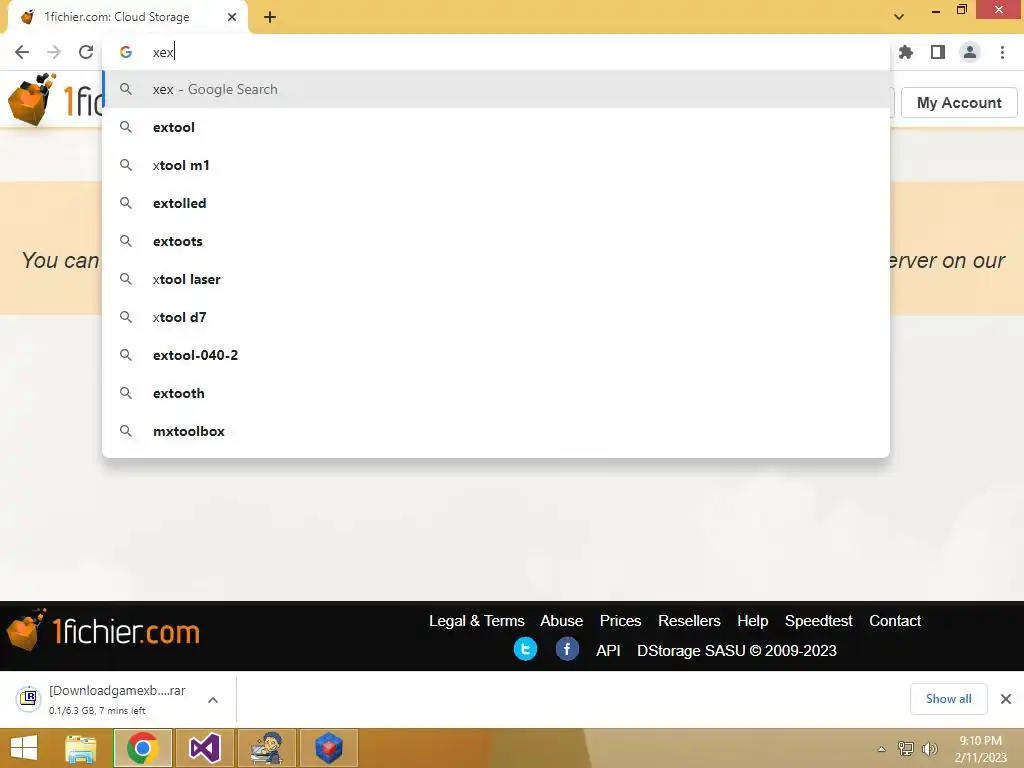The image size is (1024, 768).
Task: Open the cartoon character taskbar app
Action: click(267, 748)
